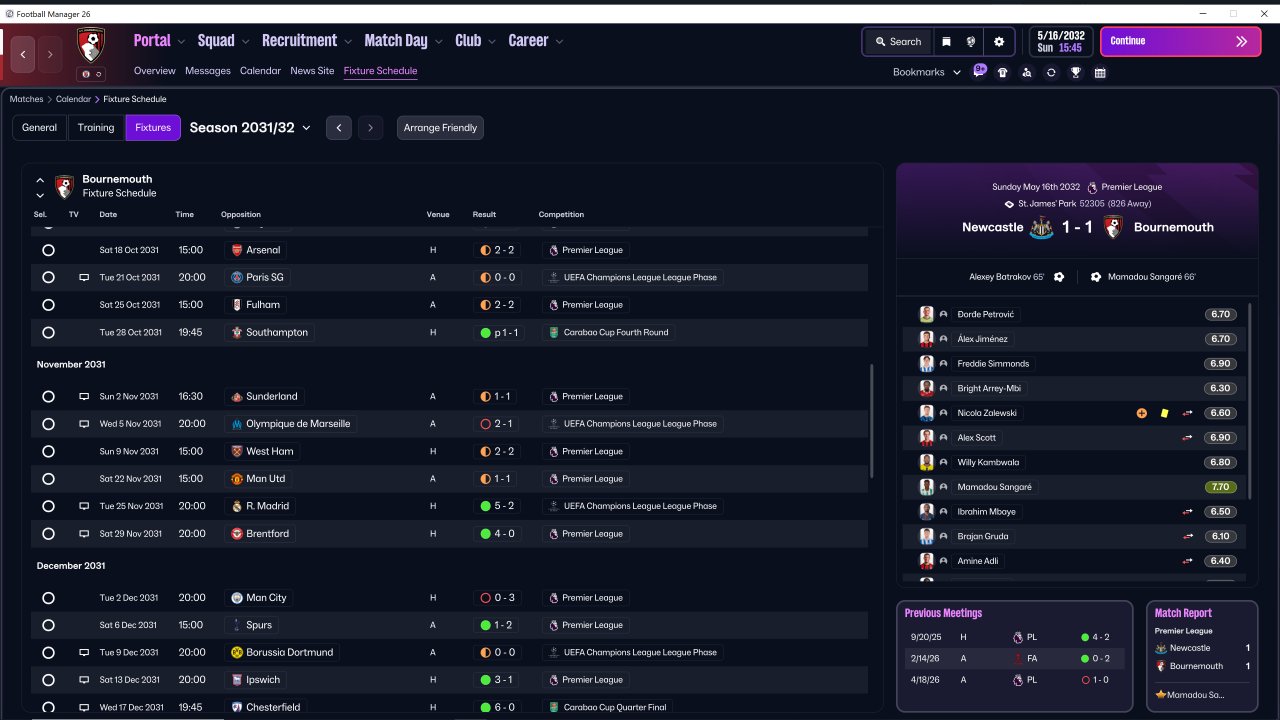Expand the Match Day menu chevron

point(438,42)
